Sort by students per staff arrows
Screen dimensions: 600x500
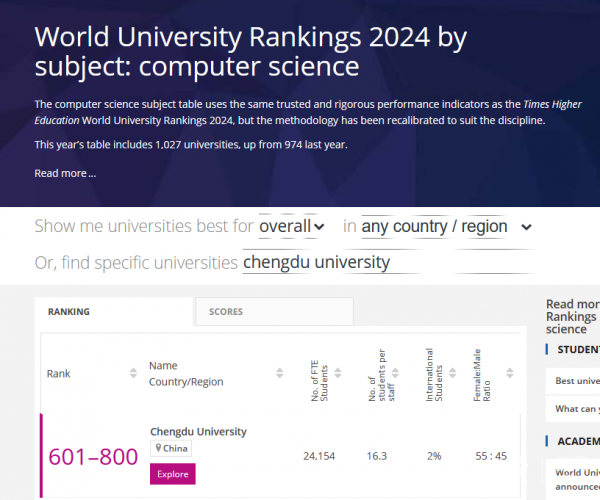[x=399, y=373]
